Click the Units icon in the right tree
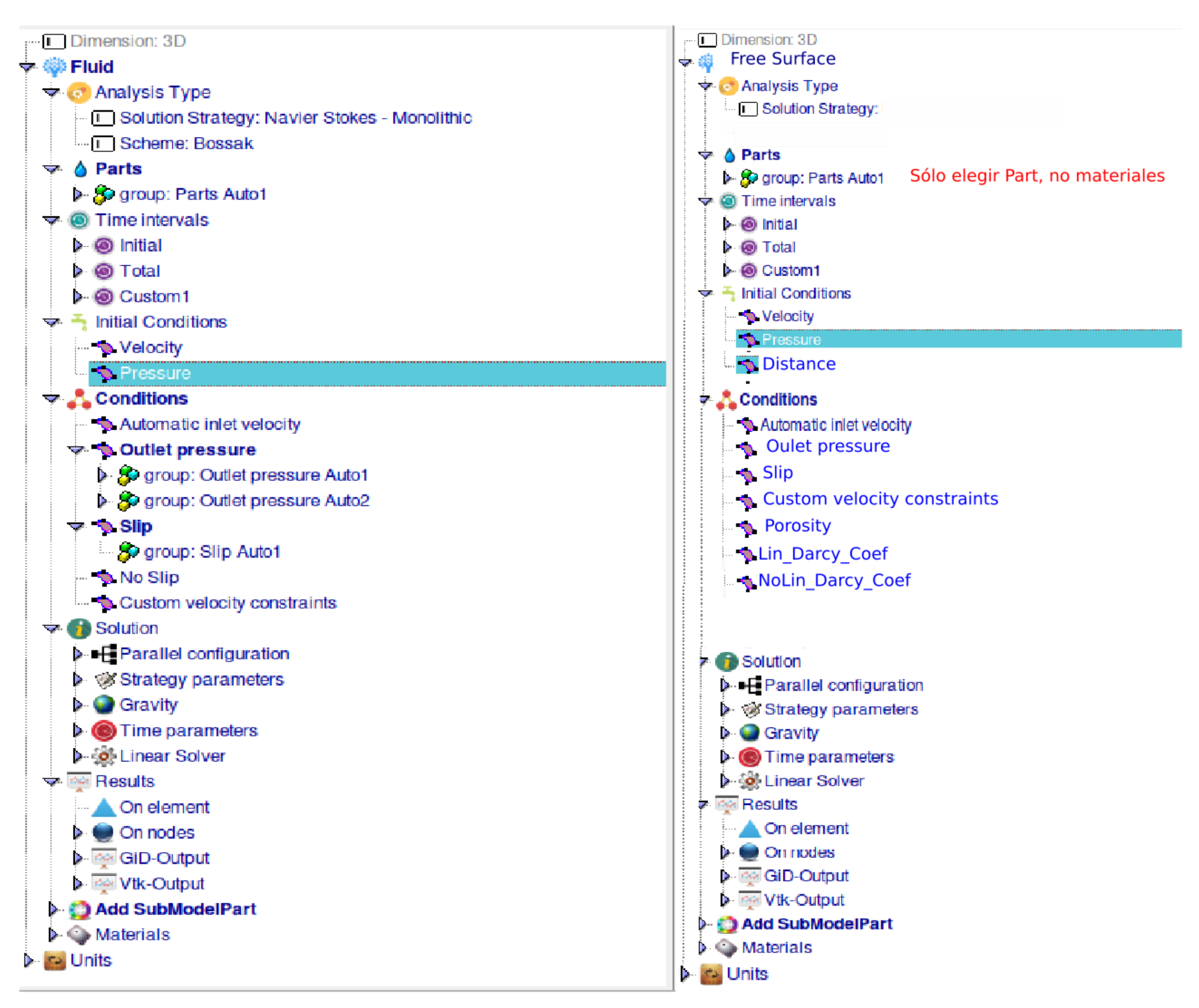Screen dimensions: 1199x1008 711,975
